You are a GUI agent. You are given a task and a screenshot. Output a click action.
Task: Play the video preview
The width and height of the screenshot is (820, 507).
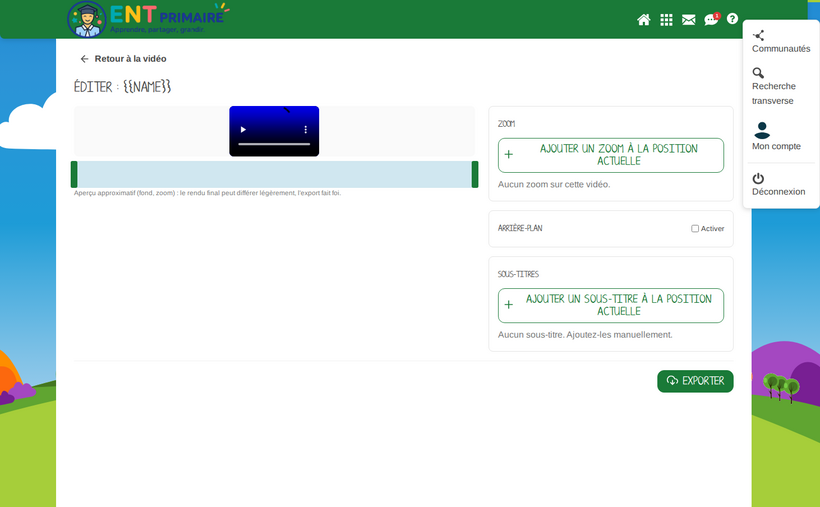[243, 130]
